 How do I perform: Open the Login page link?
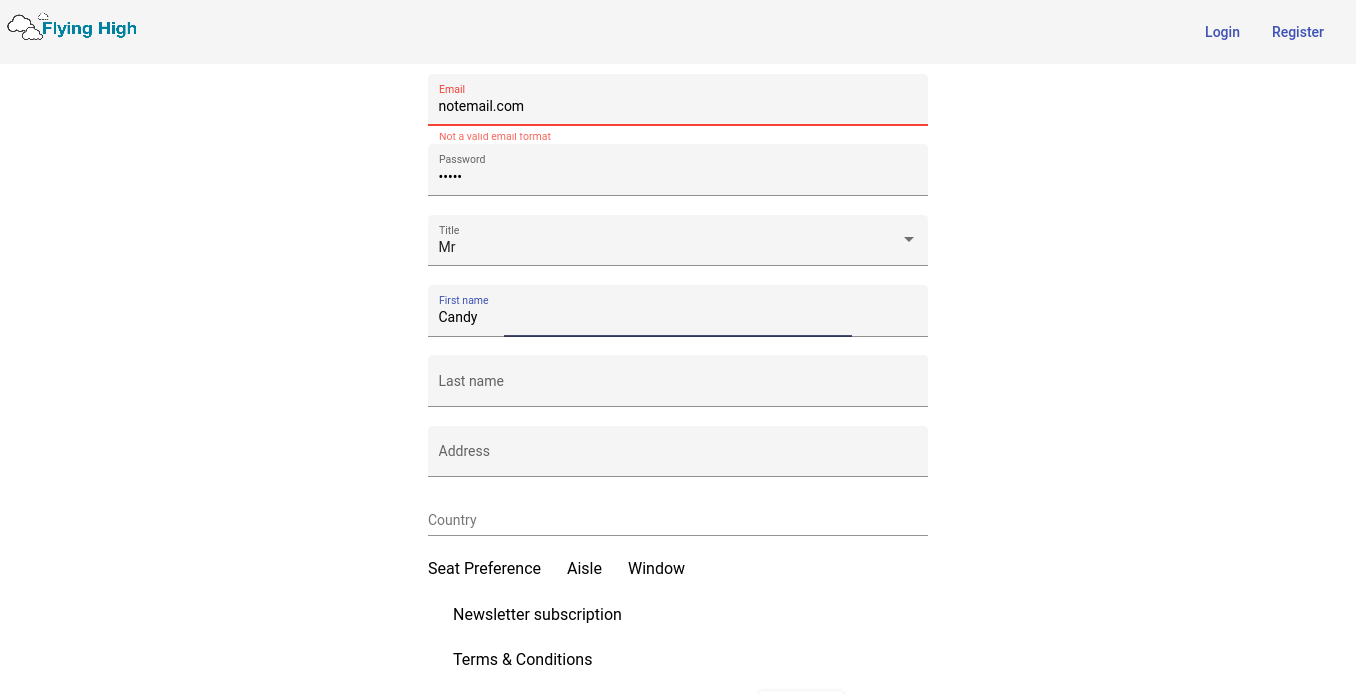click(x=1222, y=32)
